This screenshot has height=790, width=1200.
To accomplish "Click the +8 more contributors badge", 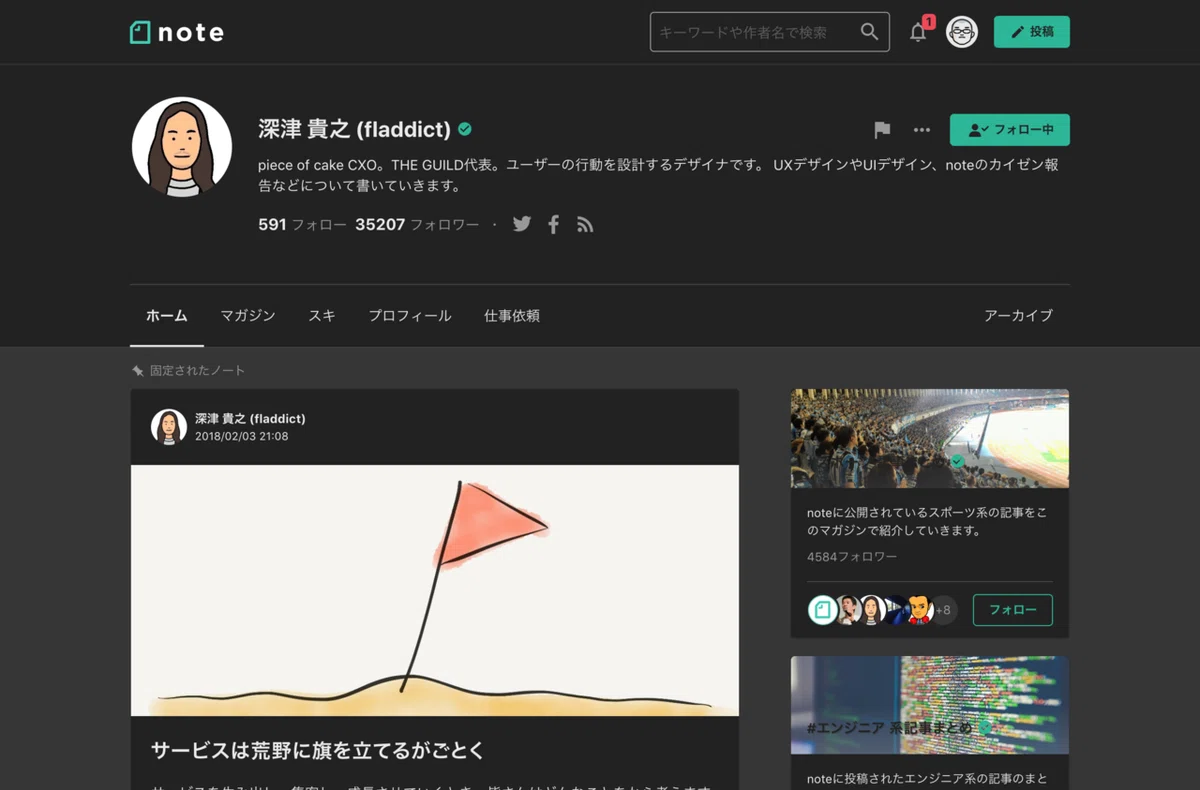I will coord(943,610).
